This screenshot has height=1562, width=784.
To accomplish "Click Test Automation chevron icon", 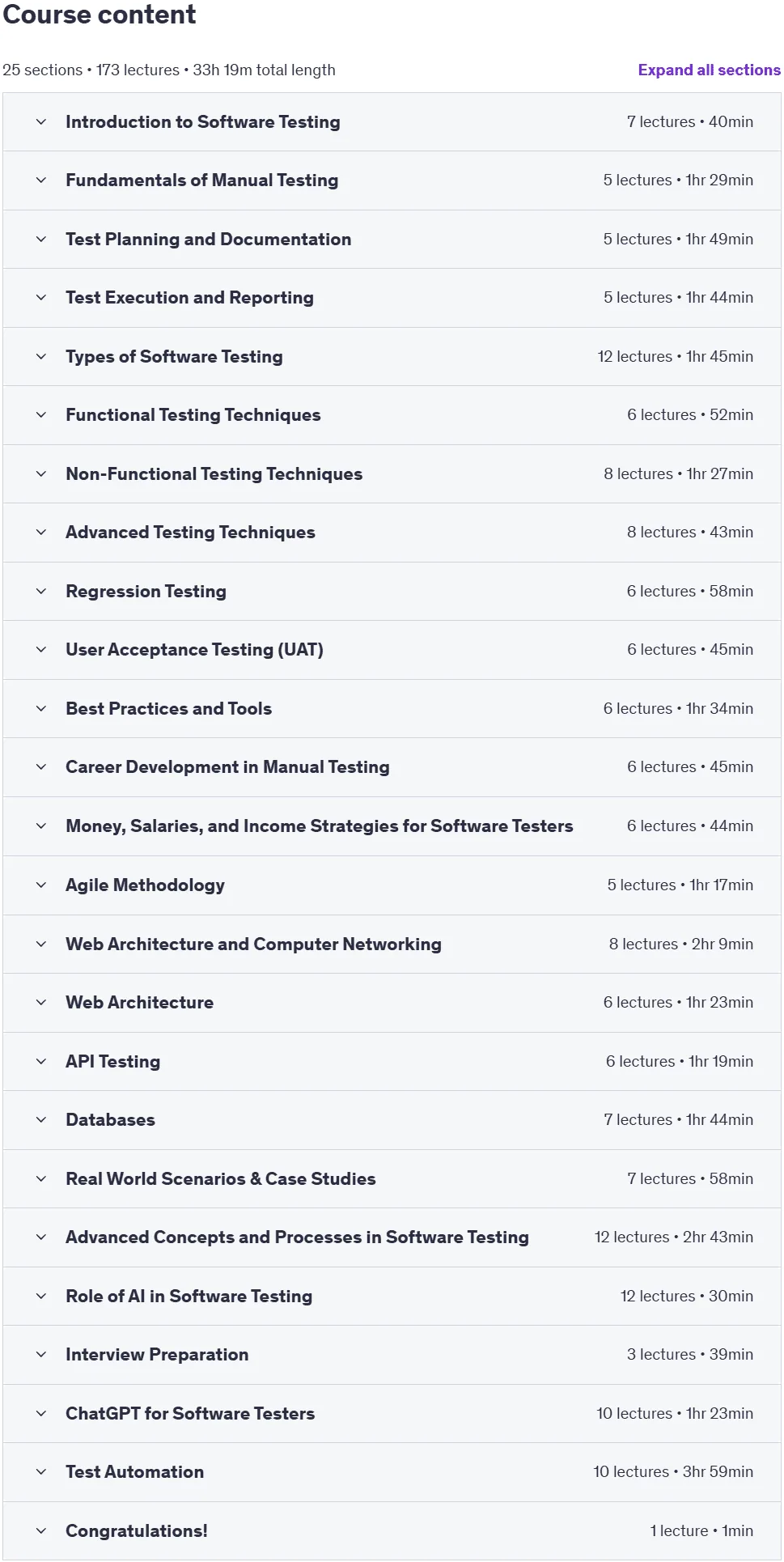I will pyautogui.click(x=41, y=1472).
